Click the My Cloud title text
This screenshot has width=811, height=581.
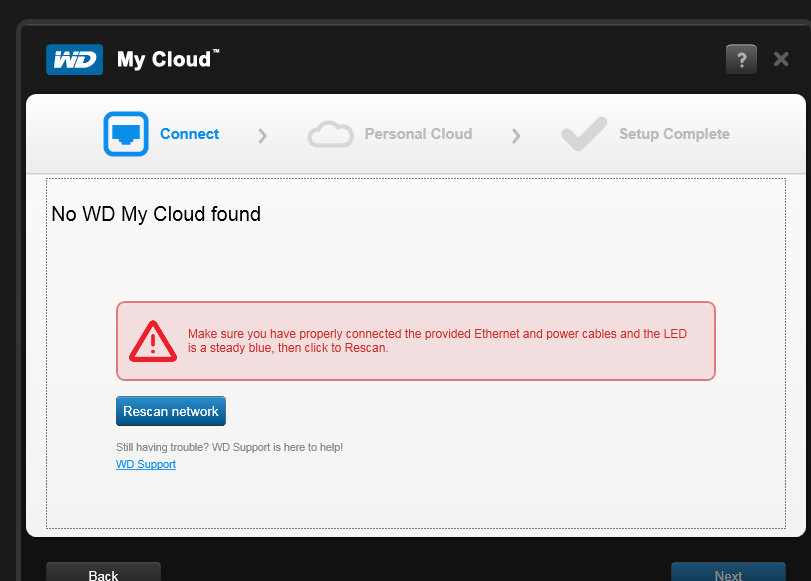coord(166,59)
